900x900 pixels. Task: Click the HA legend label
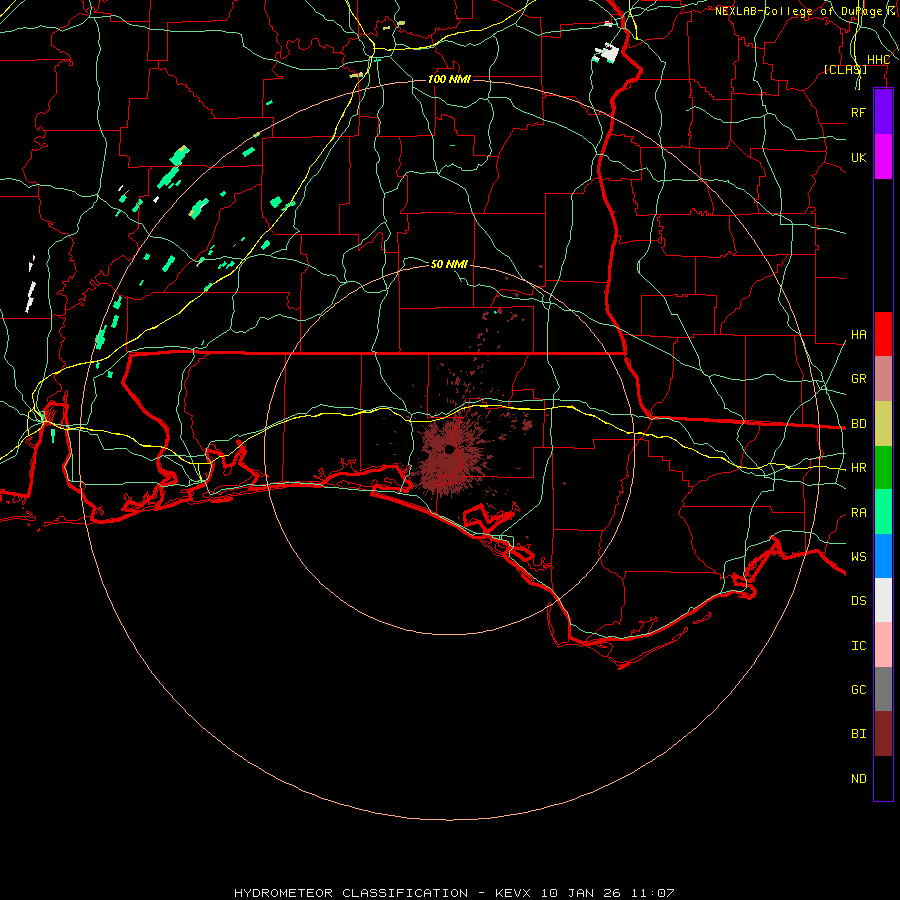tap(859, 335)
